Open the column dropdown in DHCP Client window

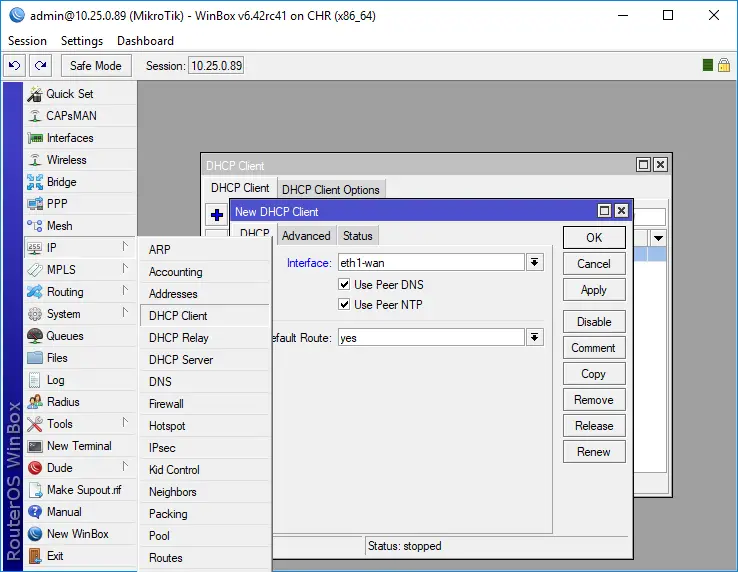(658, 238)
